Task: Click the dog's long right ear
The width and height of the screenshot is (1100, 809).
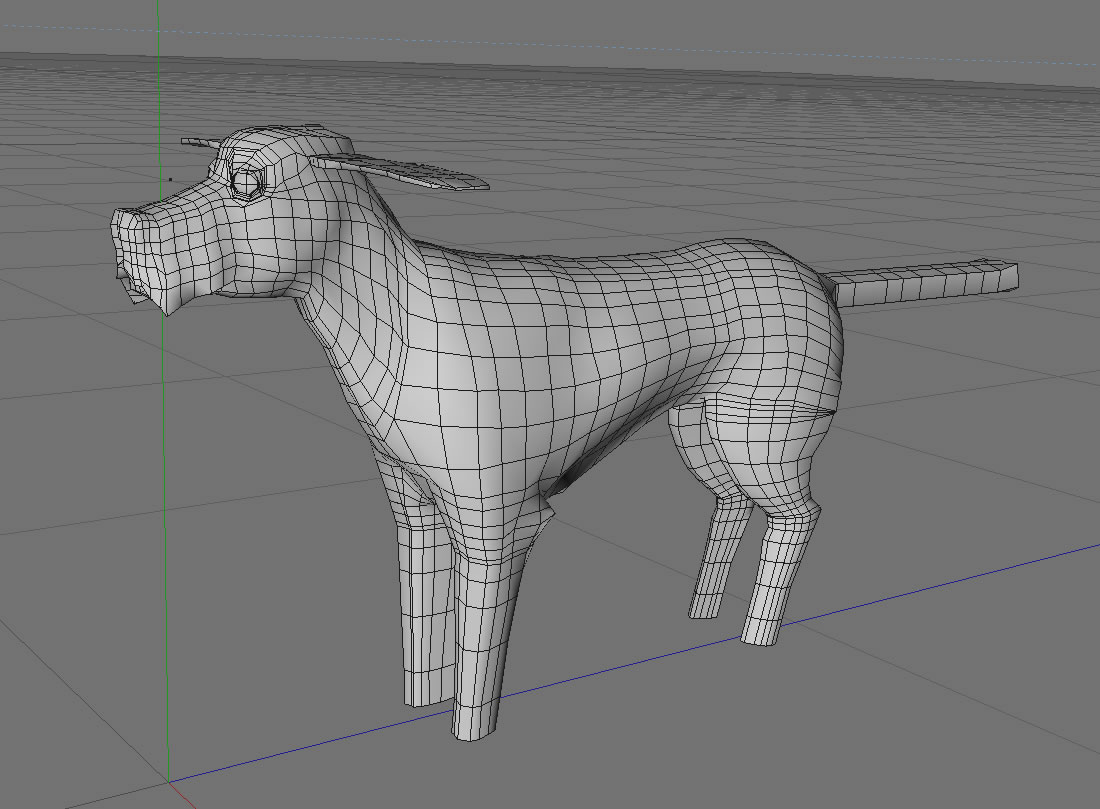Action: 398,172
